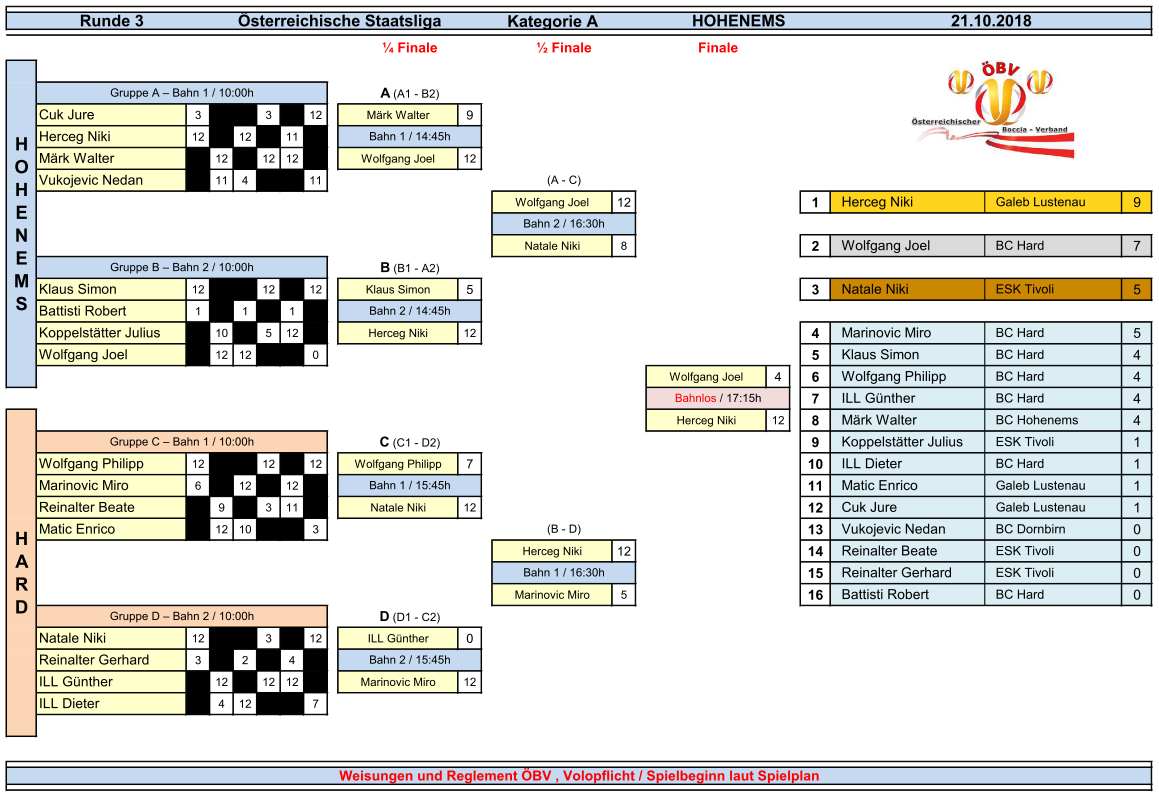The image size is (1159, 797).
Task: Click the red "Finale" column heading
Action: [x=717, y=48]
